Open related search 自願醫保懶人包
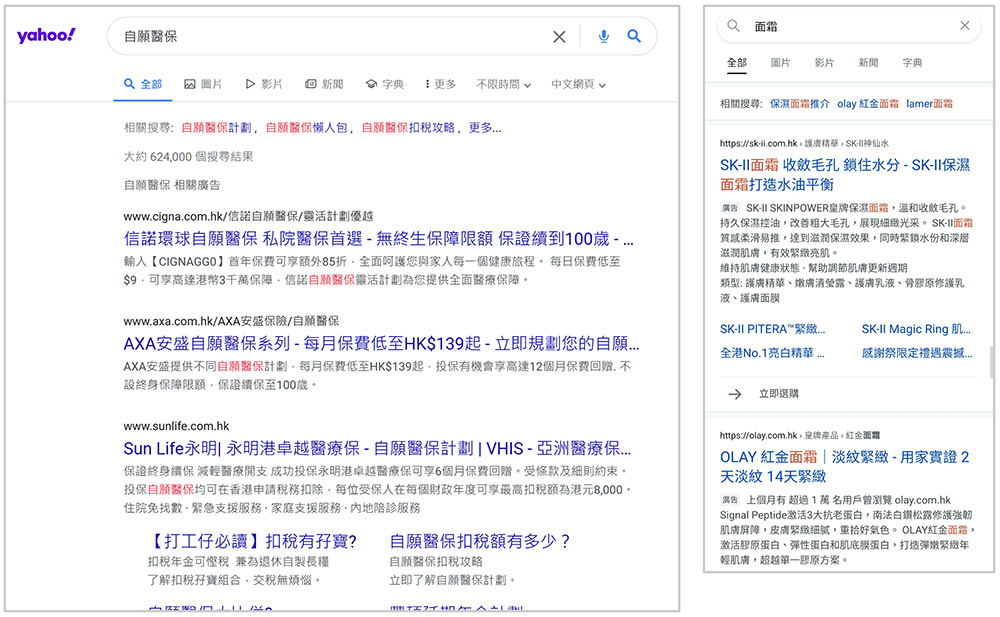 click(x=306, y=128)
